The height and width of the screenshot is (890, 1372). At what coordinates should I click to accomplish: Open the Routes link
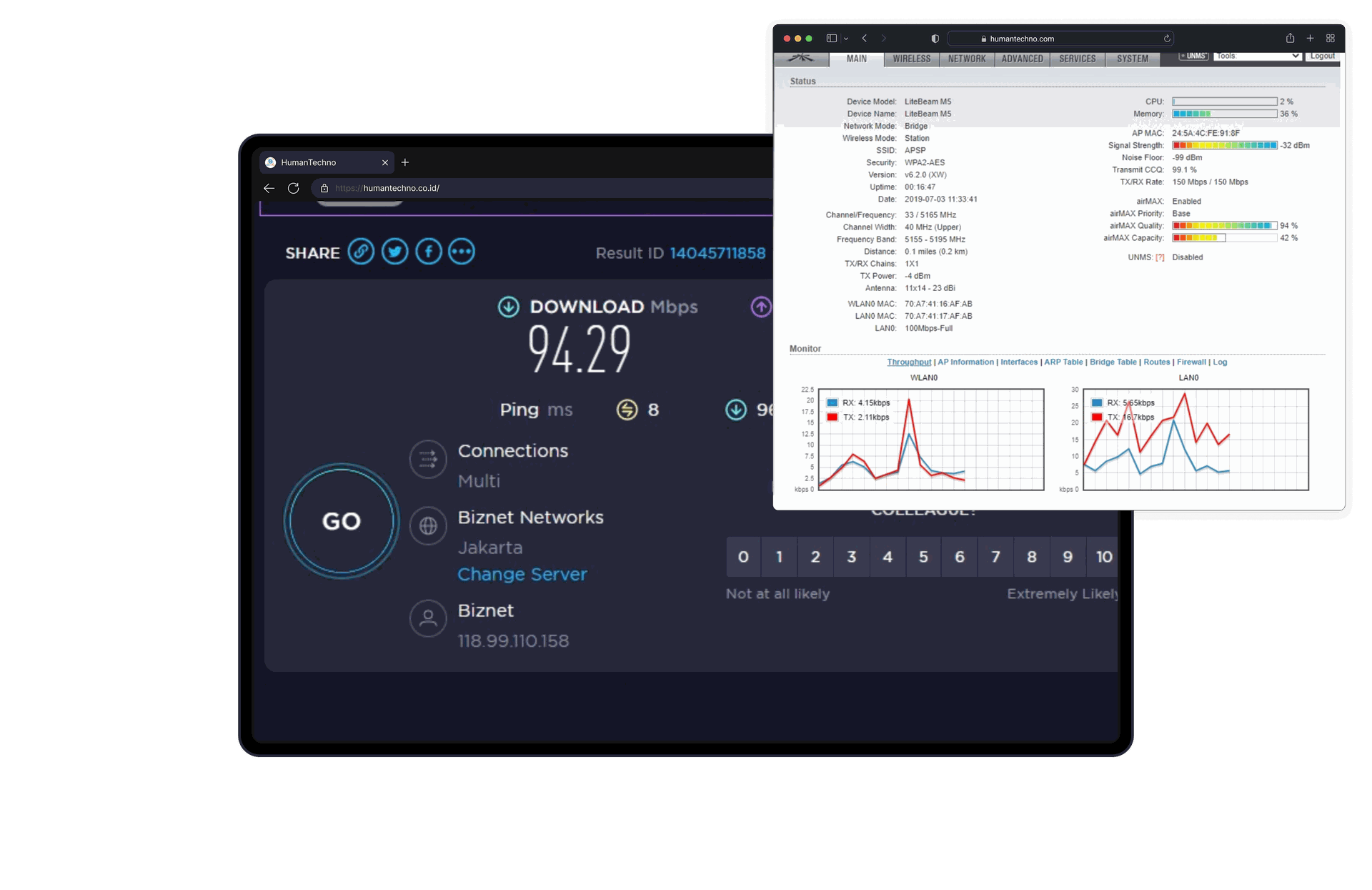(x=1156, y=362)
